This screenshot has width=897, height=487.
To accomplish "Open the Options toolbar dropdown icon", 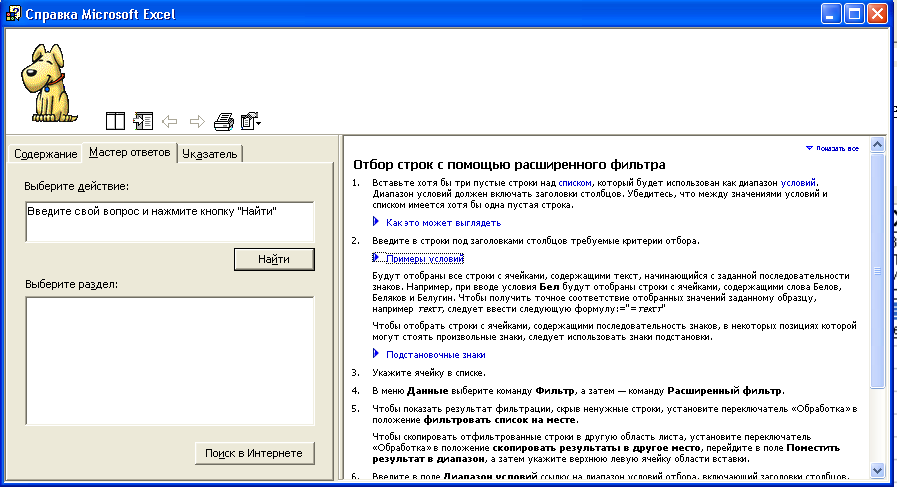I will pyautogui.click(x=251, y=121).
